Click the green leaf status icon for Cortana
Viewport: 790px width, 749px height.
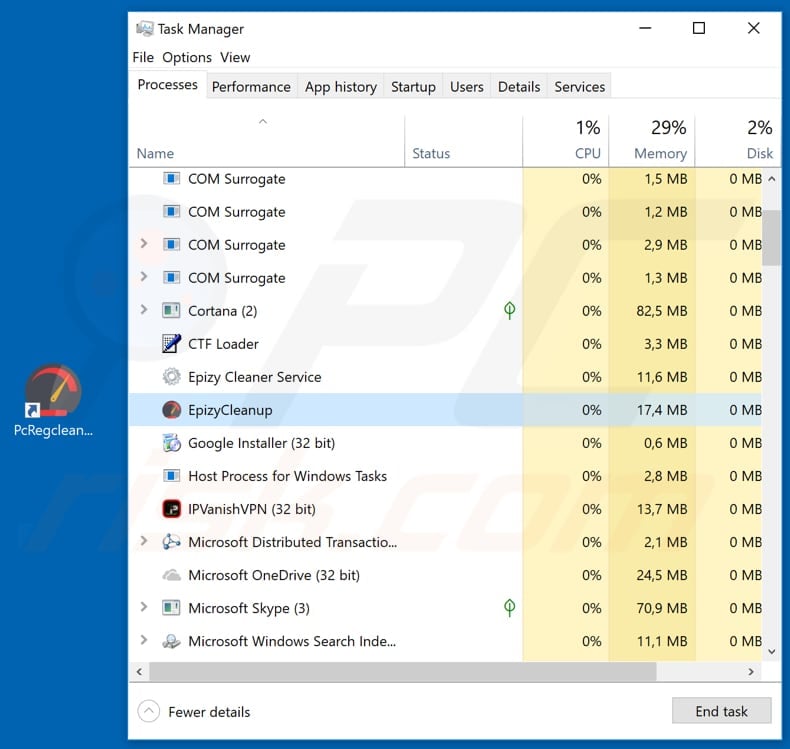click(x=509, y=310)
